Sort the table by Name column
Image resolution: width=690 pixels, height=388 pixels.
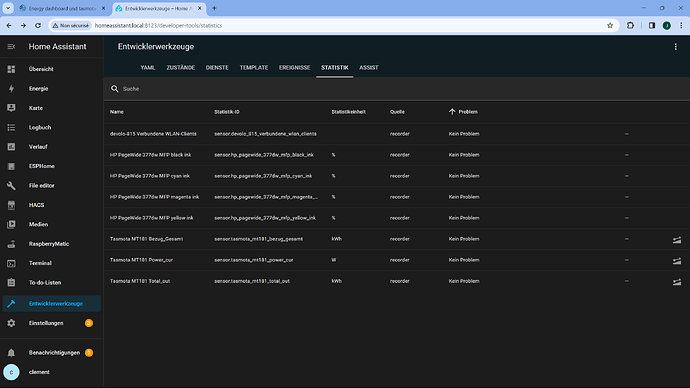point(117,112)
